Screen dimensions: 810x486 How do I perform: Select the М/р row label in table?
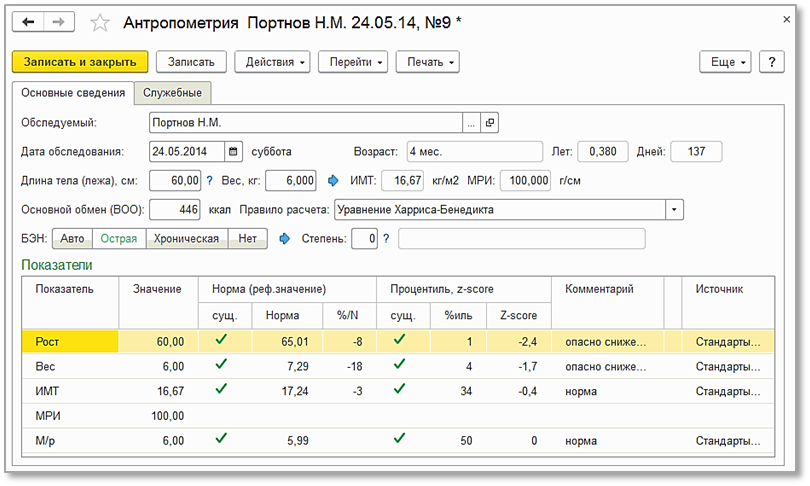tap(45, 441)
